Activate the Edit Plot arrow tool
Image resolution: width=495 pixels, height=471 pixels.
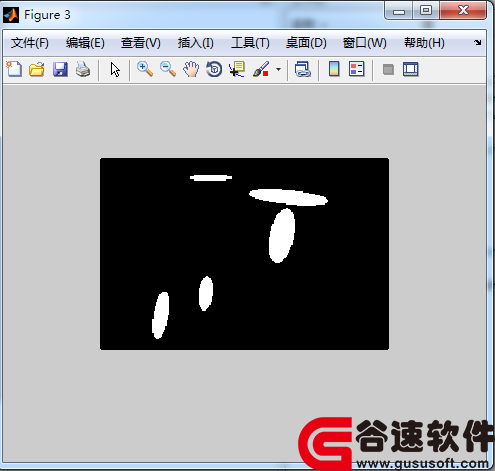click(115, 70)
